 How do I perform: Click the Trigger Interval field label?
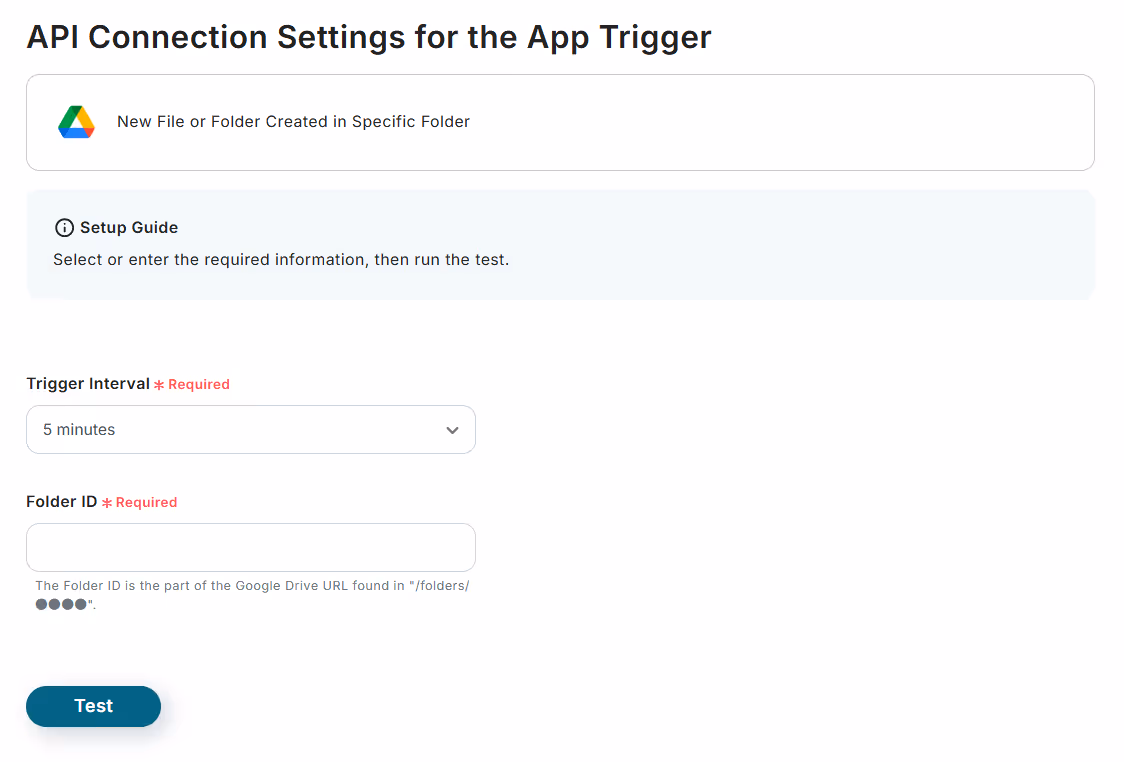click(88, 384)
